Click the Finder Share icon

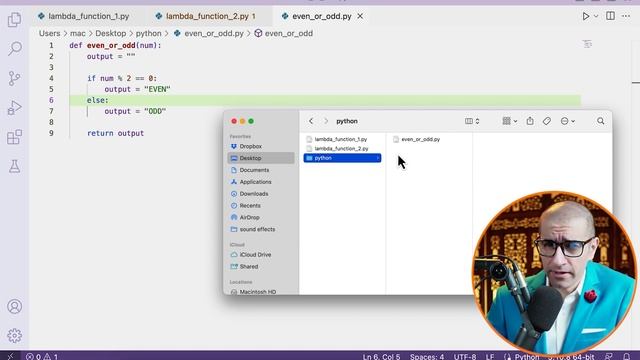coord(530,121)
